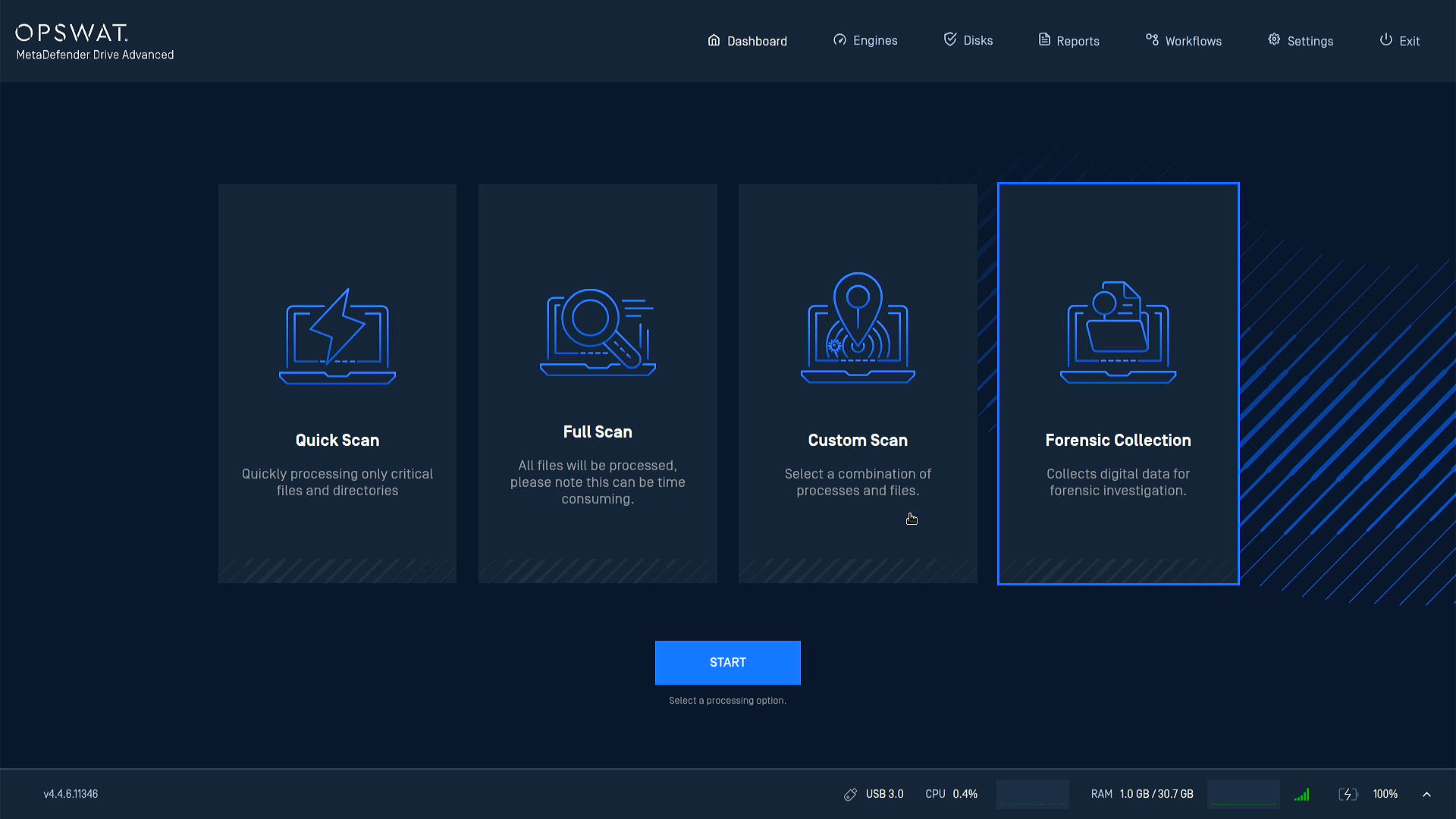Click the USB drive icon in status bar
This screenshot has height=819, width=1456.
click(851, 794)
